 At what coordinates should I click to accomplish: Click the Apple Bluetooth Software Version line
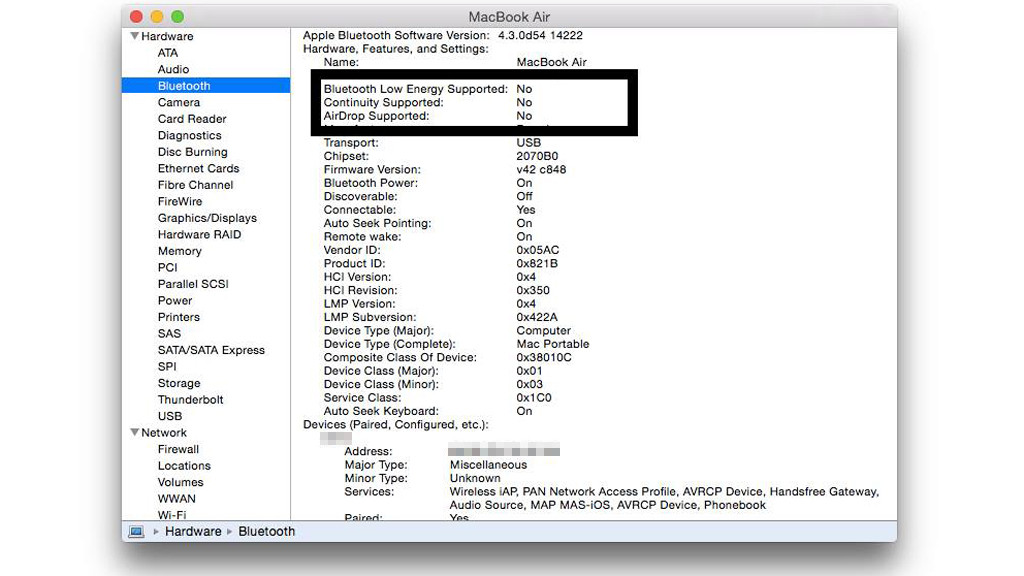[x=443, y=35]
